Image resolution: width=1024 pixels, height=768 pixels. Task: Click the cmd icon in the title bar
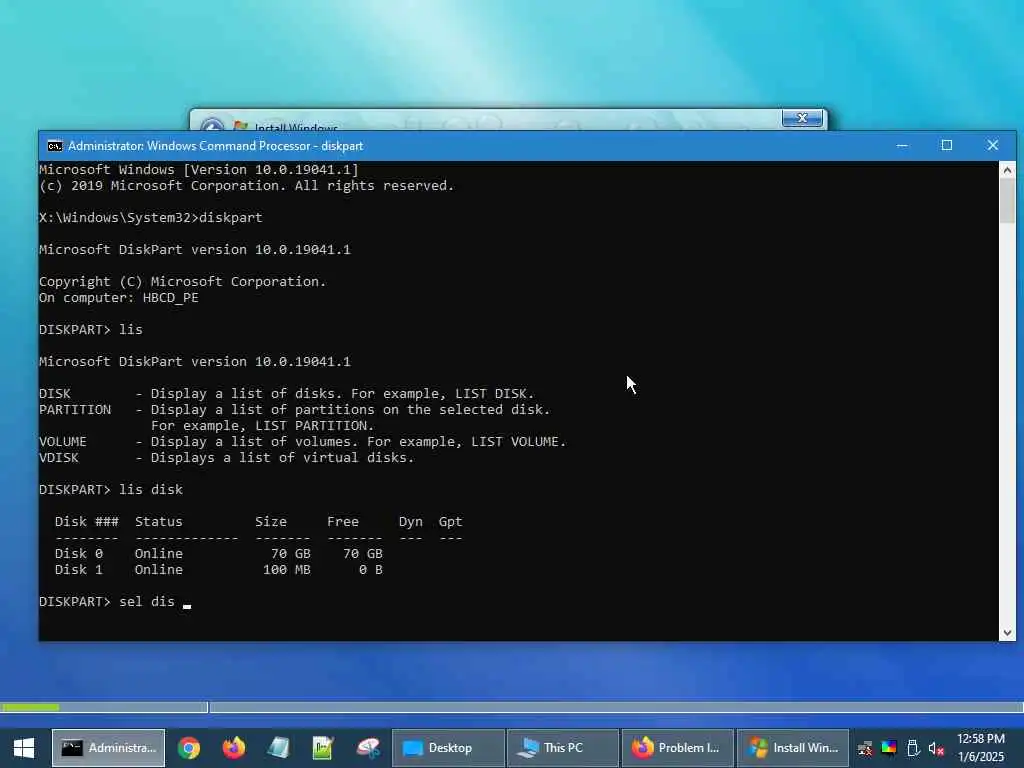click(55, 146)
